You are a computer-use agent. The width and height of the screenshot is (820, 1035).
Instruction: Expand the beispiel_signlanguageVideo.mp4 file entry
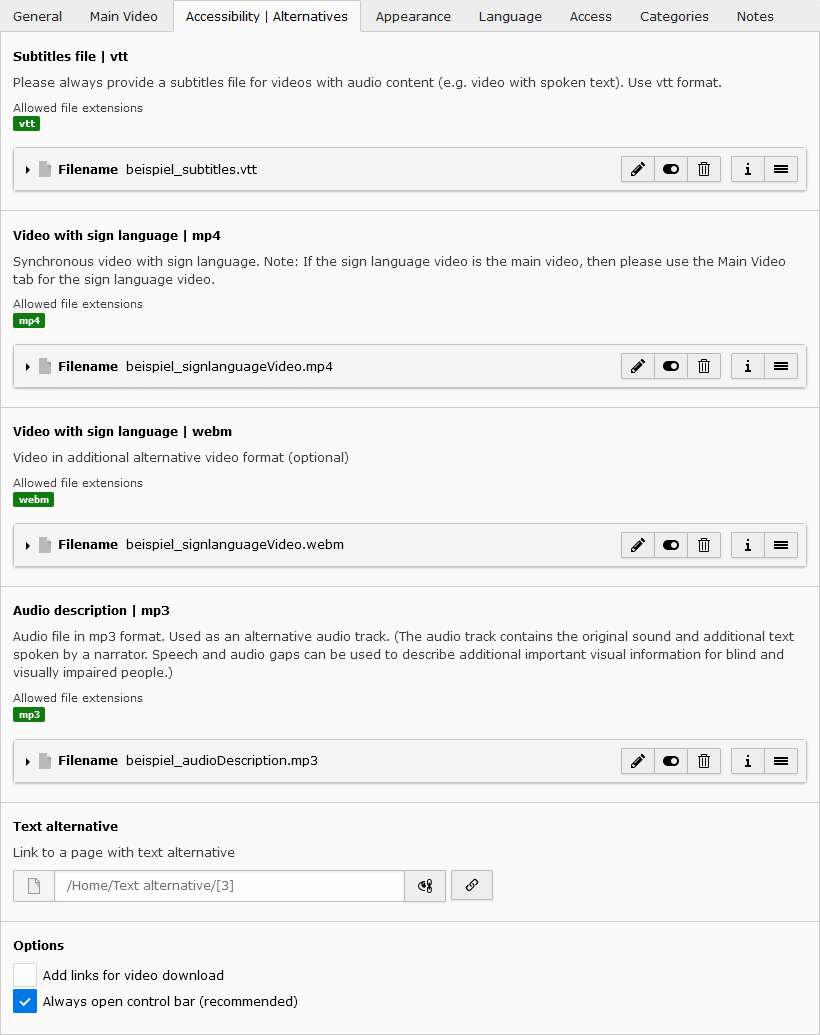[x=28, y=366]
